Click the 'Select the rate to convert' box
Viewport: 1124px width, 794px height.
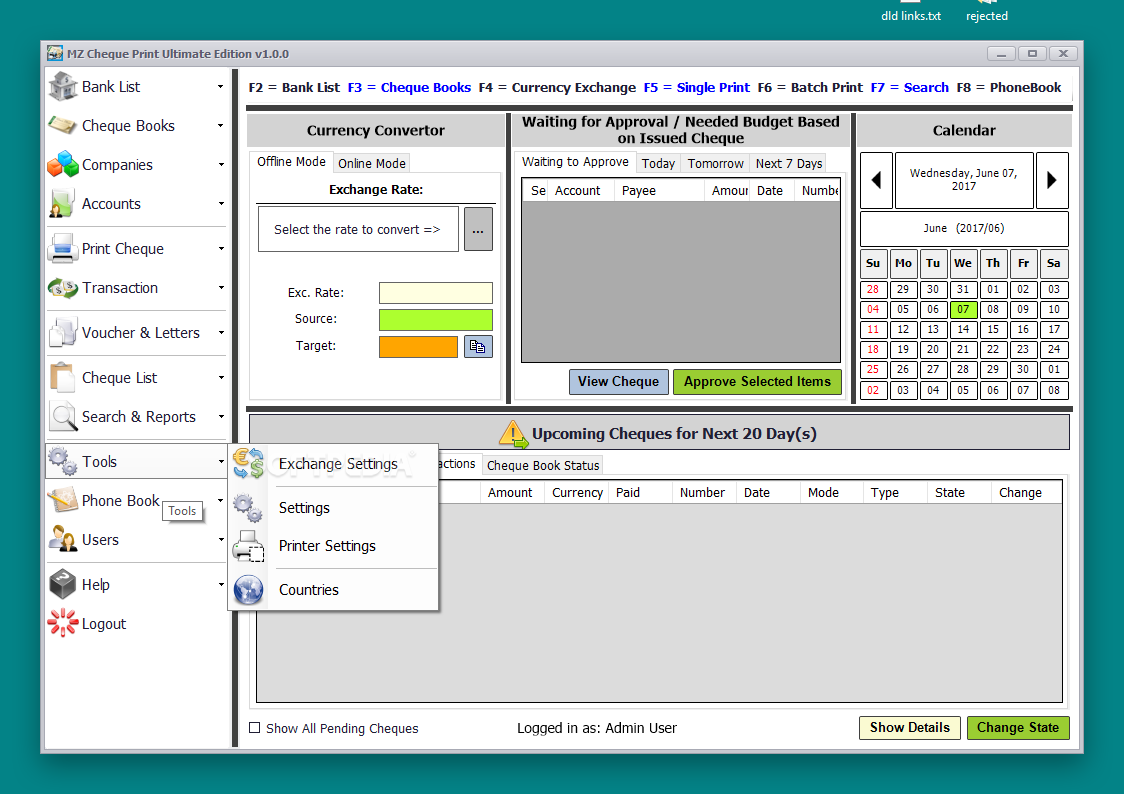(358, 229)
